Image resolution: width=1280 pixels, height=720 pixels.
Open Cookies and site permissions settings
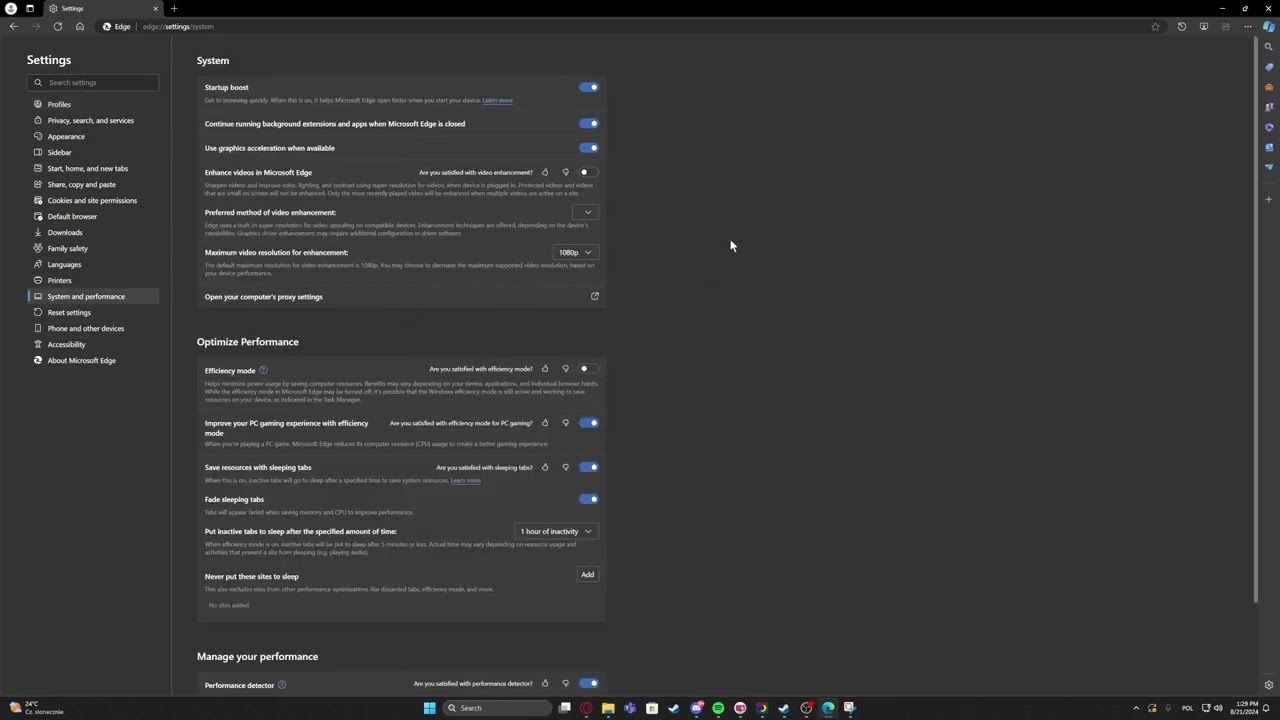(x=93, y=200)
